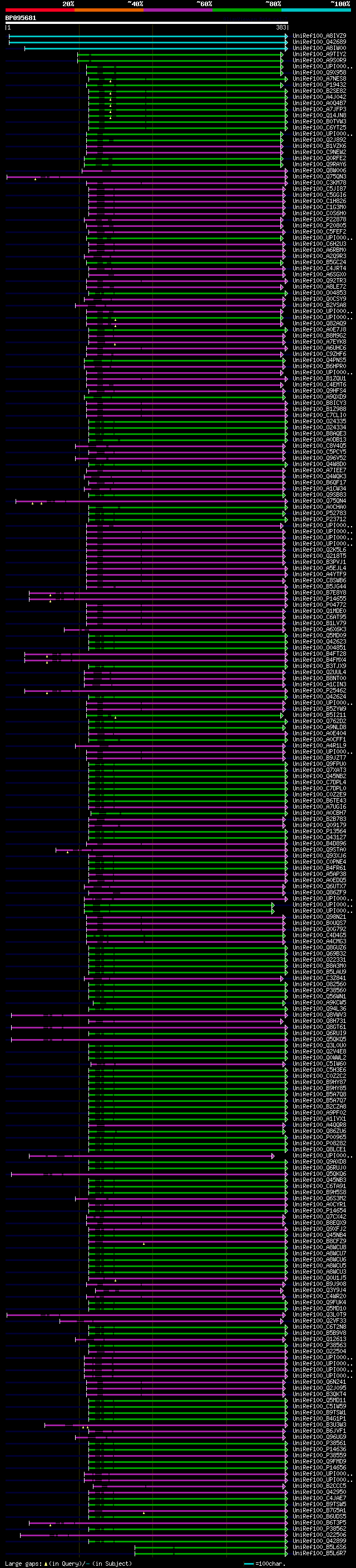
Task: Select hit UniRef100_A9NLD8
Action: pos(319,727)
